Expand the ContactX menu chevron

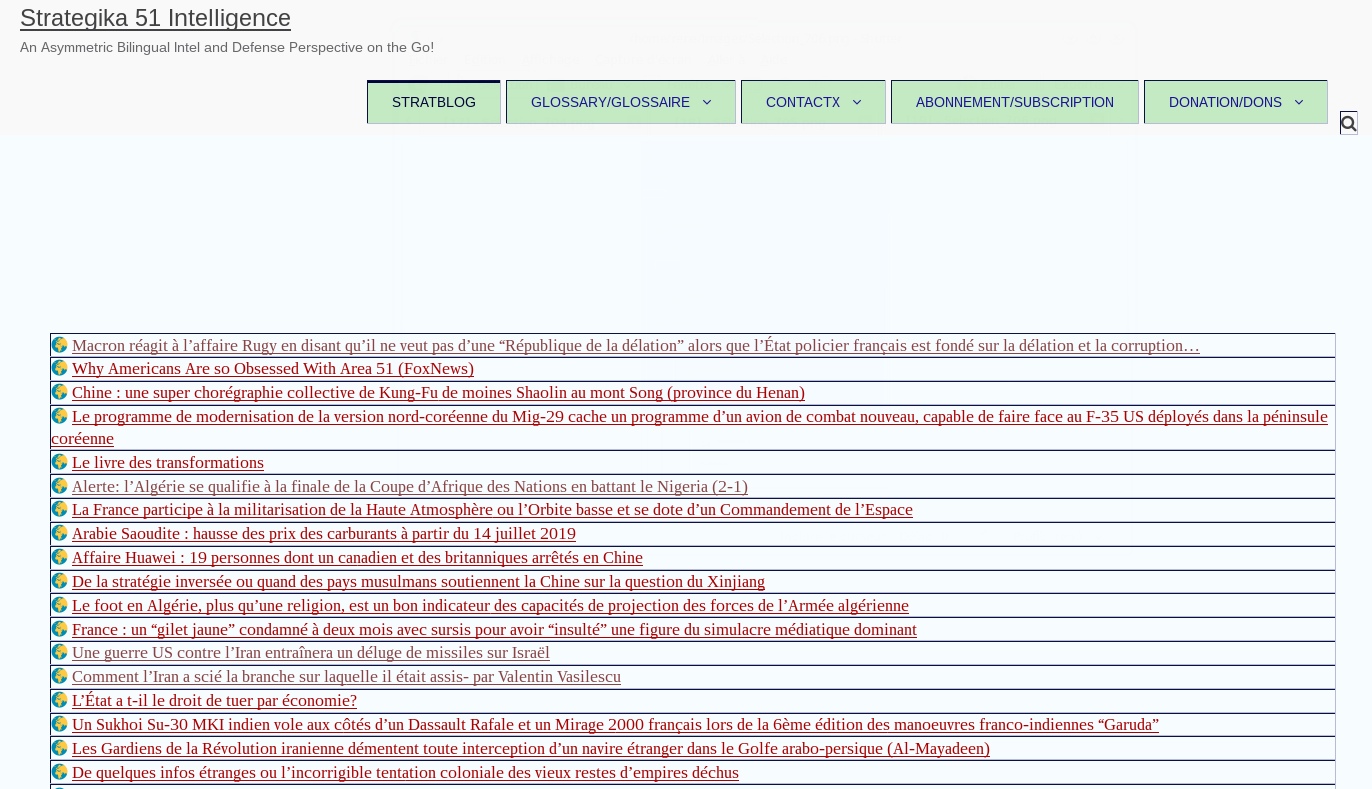857,102
